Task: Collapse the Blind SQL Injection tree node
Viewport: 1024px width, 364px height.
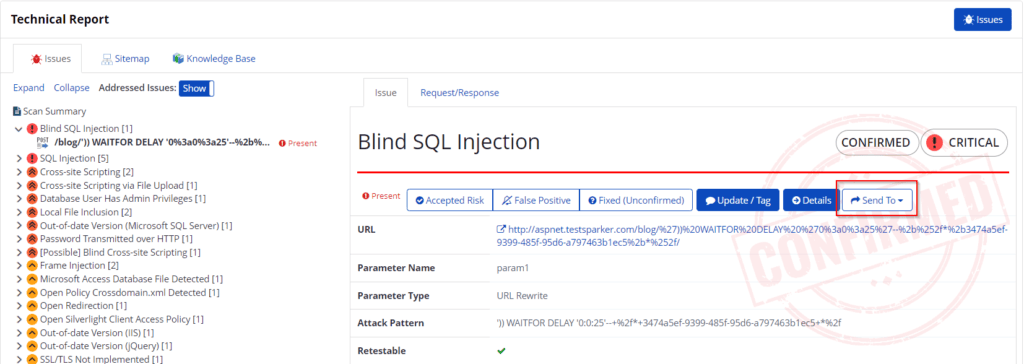Action: tap(18, 129)
